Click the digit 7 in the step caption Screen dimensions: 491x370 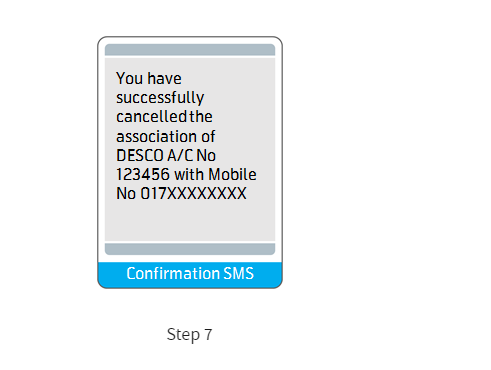(x=208, y=334)
